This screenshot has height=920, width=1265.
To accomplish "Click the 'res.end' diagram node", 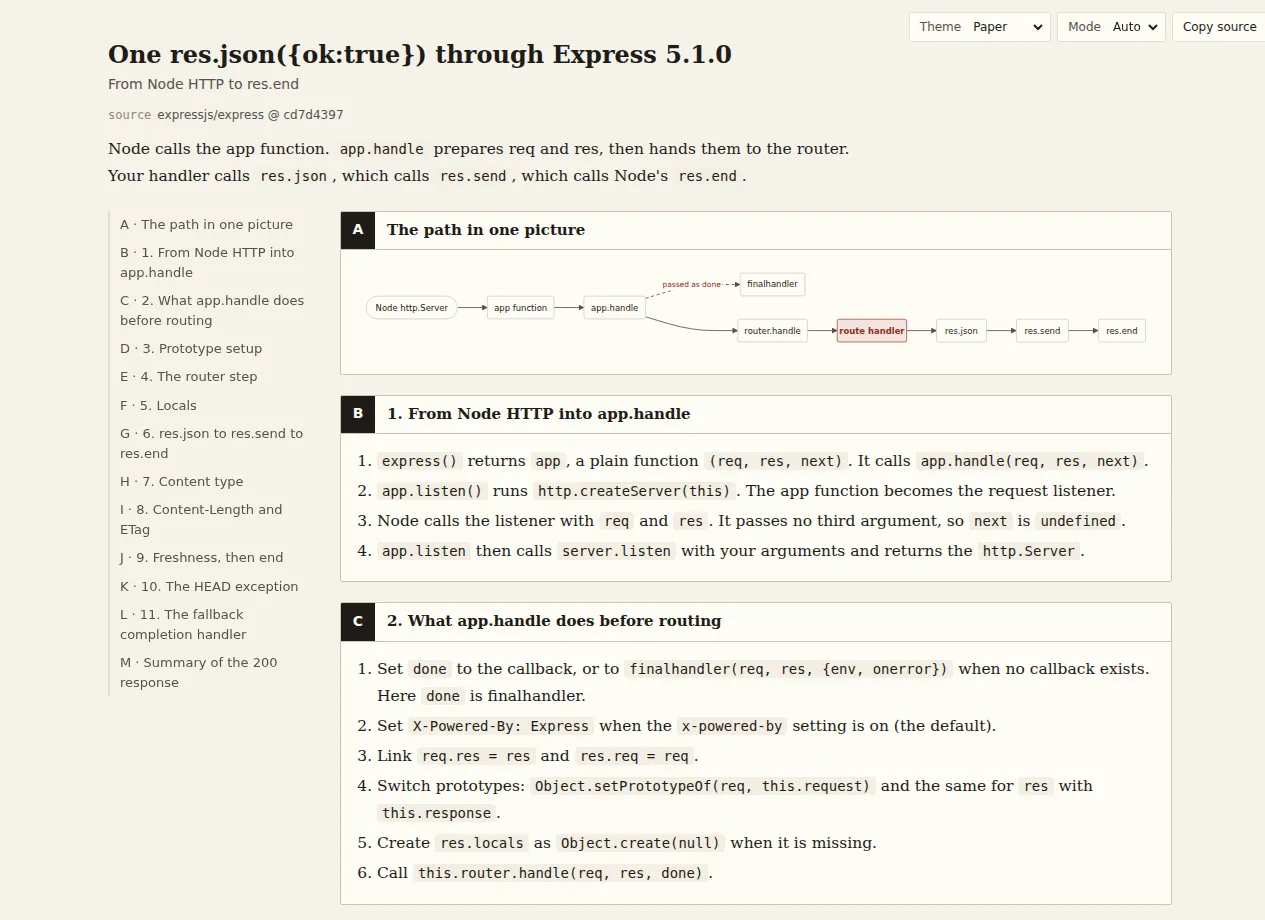I will click(x=1121, y=331).
